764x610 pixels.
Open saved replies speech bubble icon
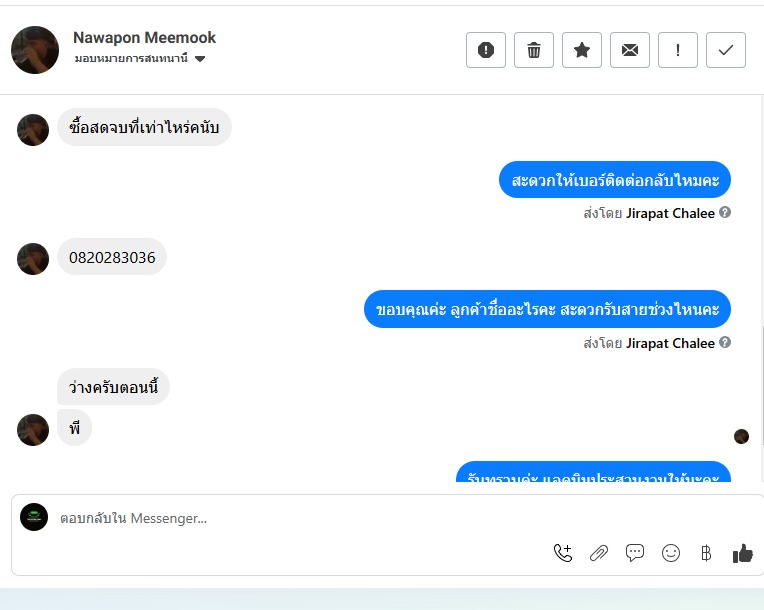(x=634, y=553)
